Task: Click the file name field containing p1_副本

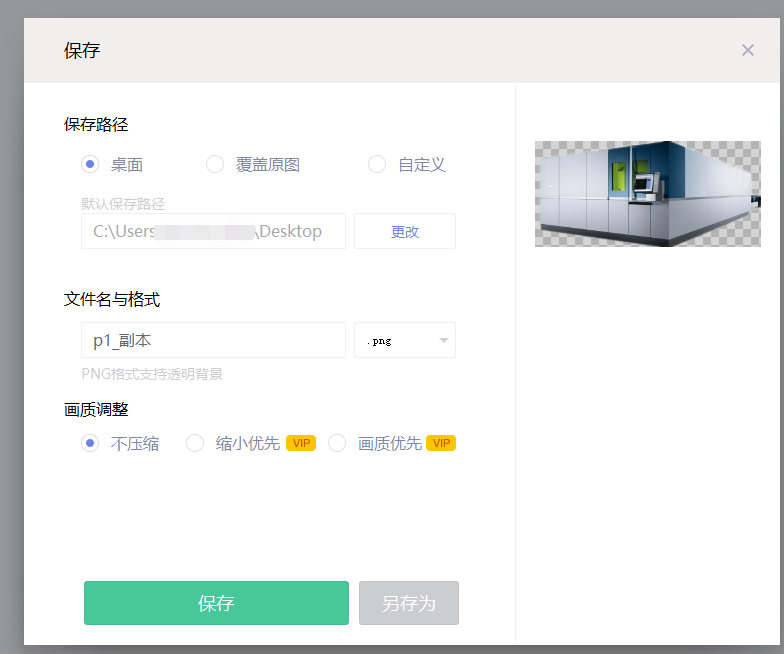Action: point(213,340)
